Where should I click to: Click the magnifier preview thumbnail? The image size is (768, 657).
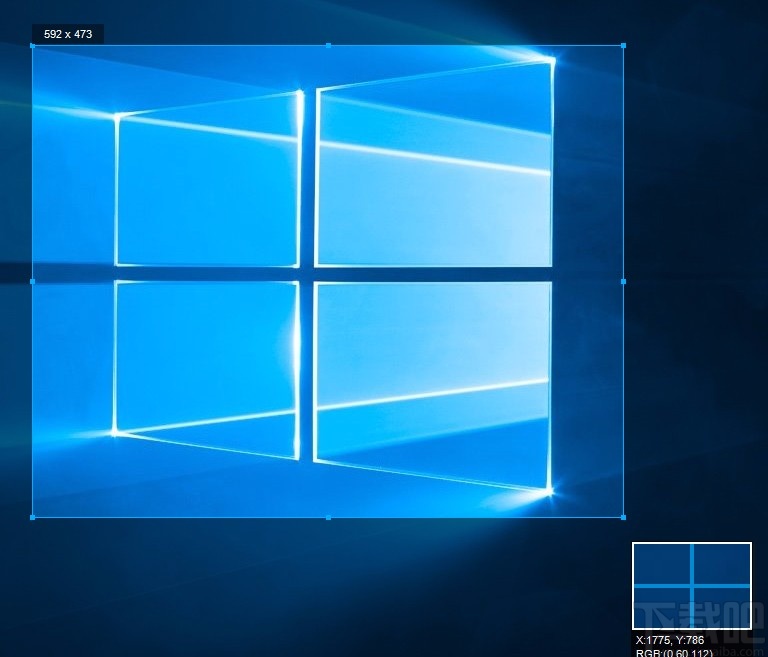click(x=692, y=586)
